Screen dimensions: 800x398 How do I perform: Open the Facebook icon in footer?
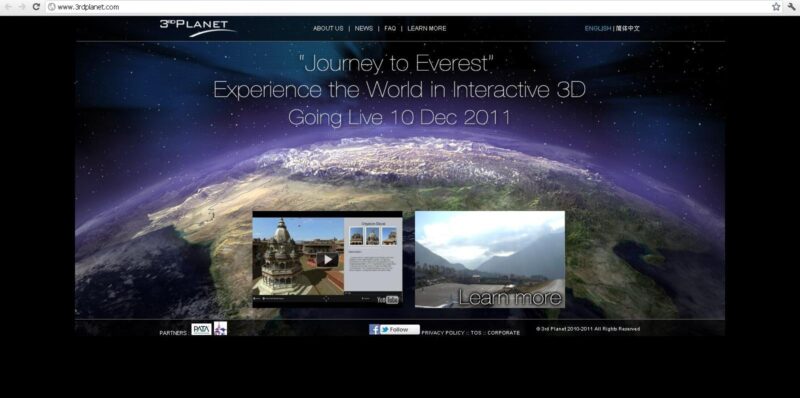(374, 330)
